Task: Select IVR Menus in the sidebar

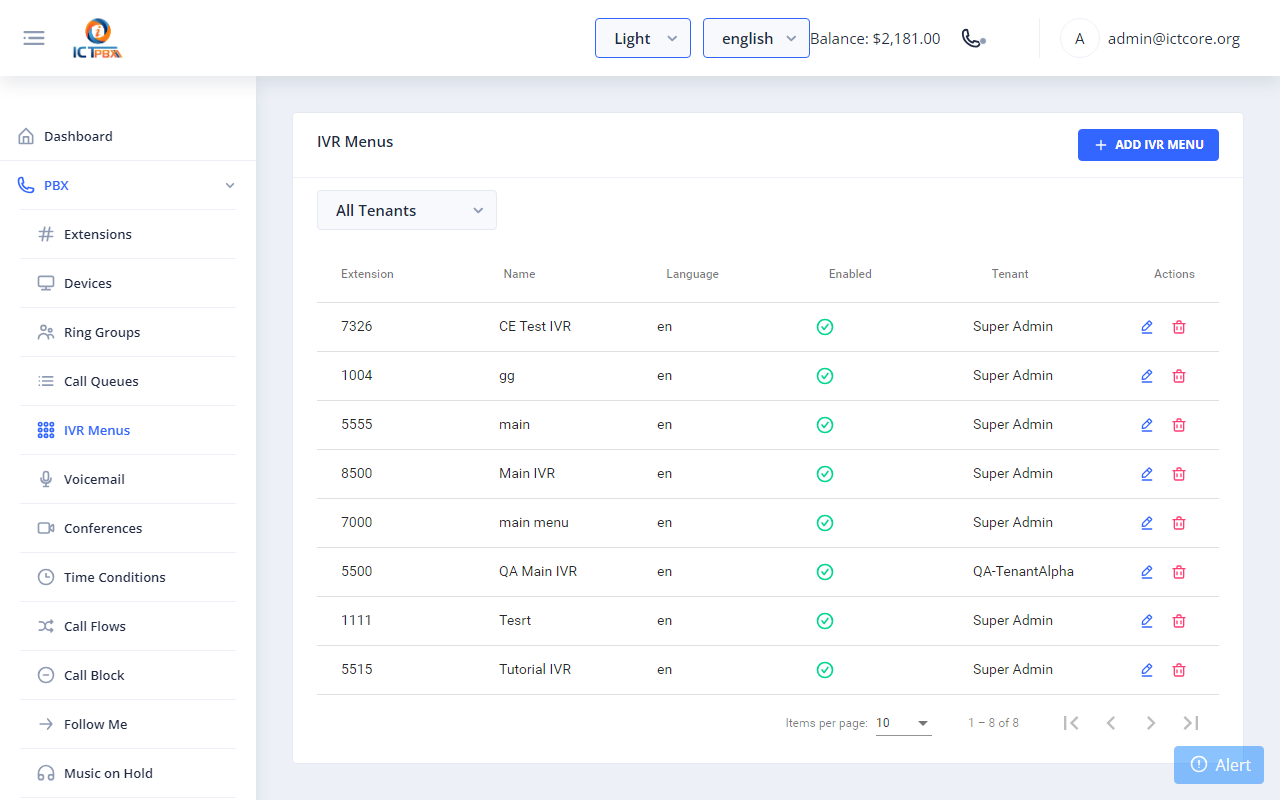Action: 128,430
